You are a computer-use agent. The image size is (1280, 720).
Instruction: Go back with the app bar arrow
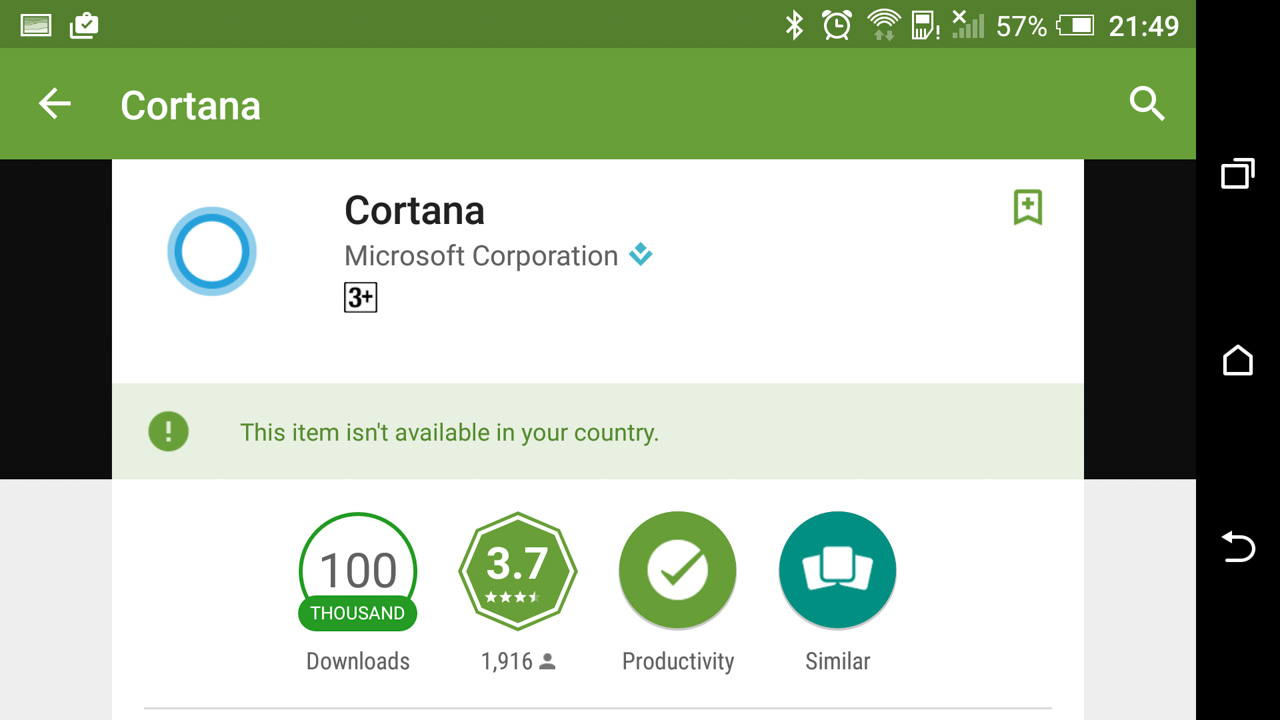pyautogui.click(x=55, y=104)
